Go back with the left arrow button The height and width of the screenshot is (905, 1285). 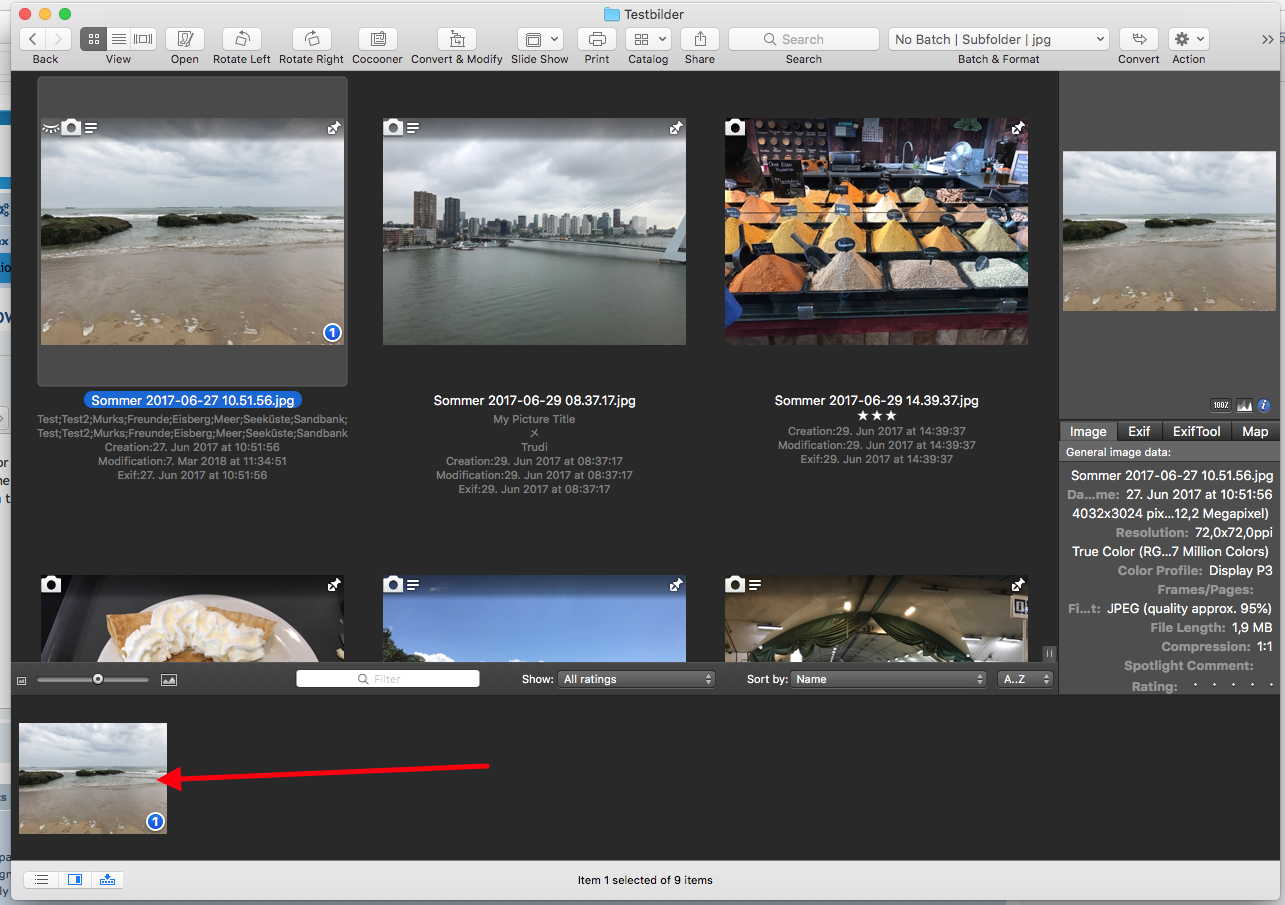pos(33,39)
